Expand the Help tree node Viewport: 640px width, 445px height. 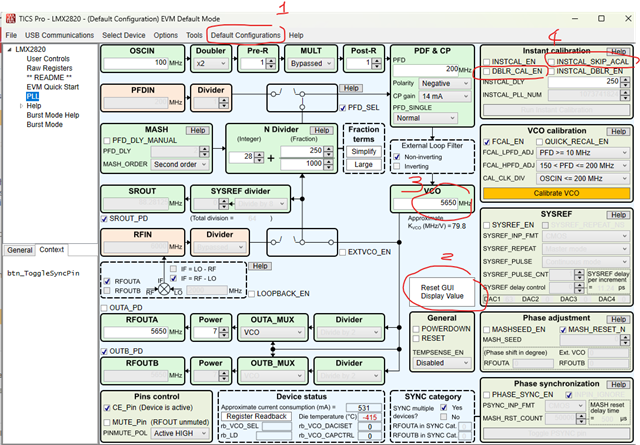21,106
